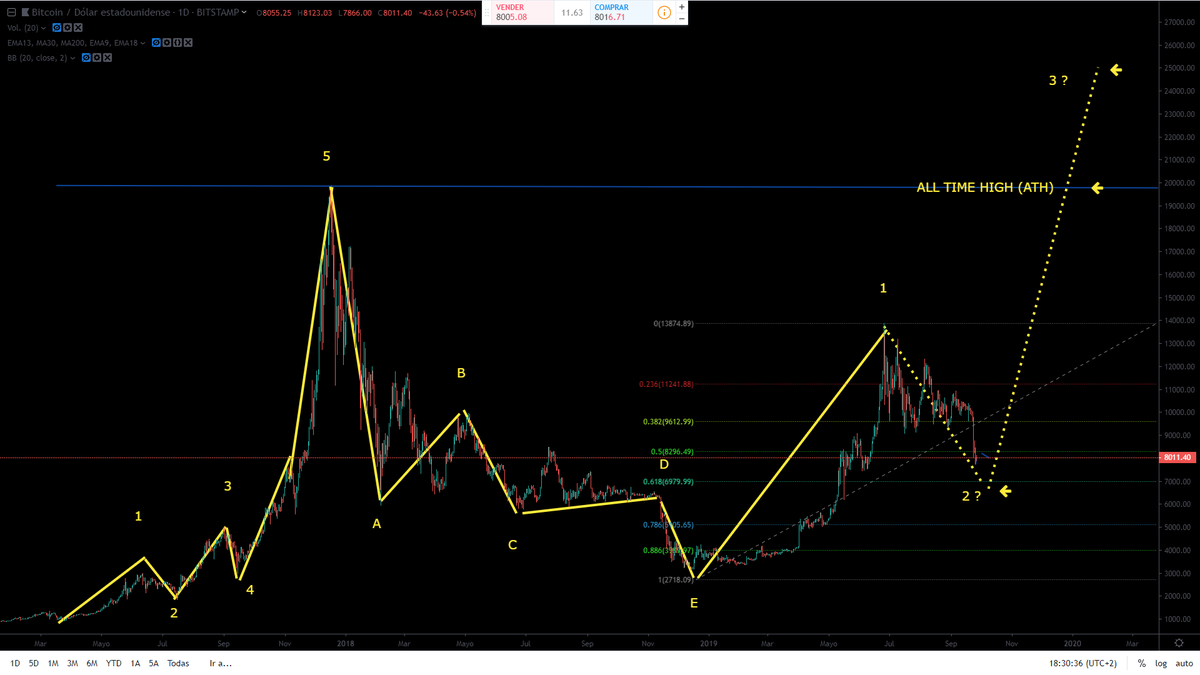Click the 8011.40 current price label

(1179, 458)
